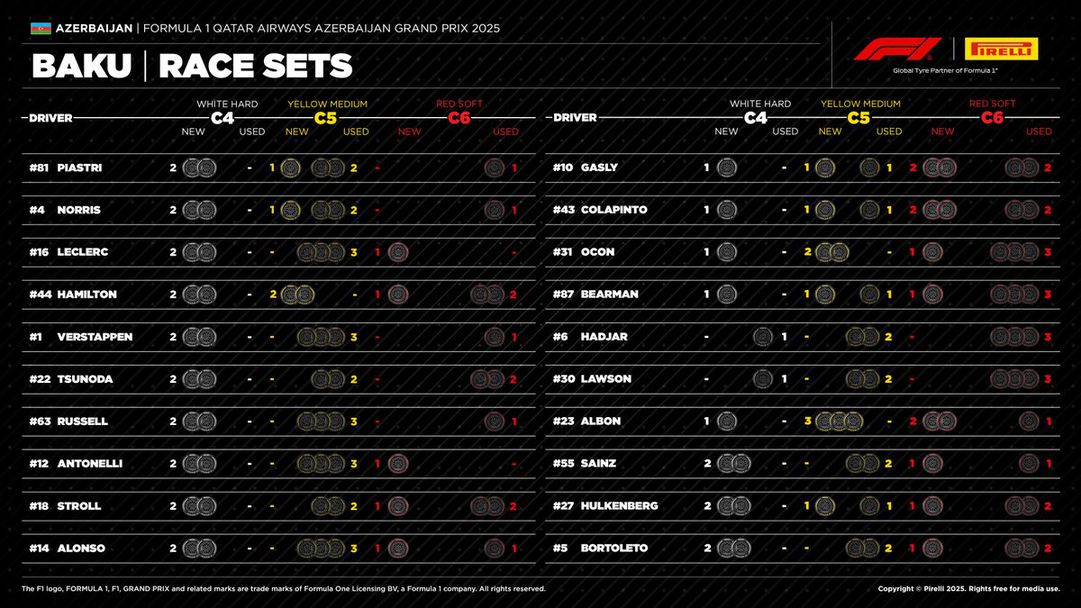Select the #81 Piastri driver row label
Image resolution: width=1081 pixels, height=608 pixels.
pyautogui.click(x=66, y=168)
